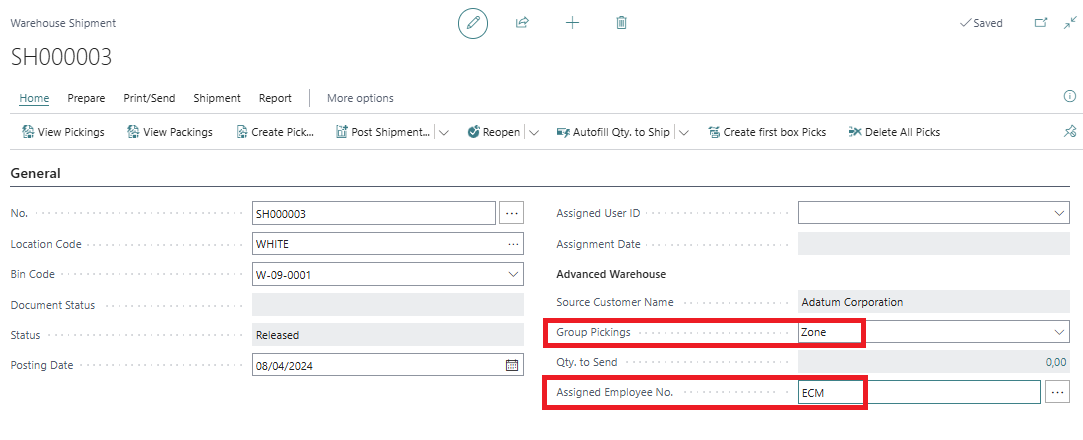This screenshot has width=1083, height=440.
Task: Click the SH000003 page title
Action: 61,58
